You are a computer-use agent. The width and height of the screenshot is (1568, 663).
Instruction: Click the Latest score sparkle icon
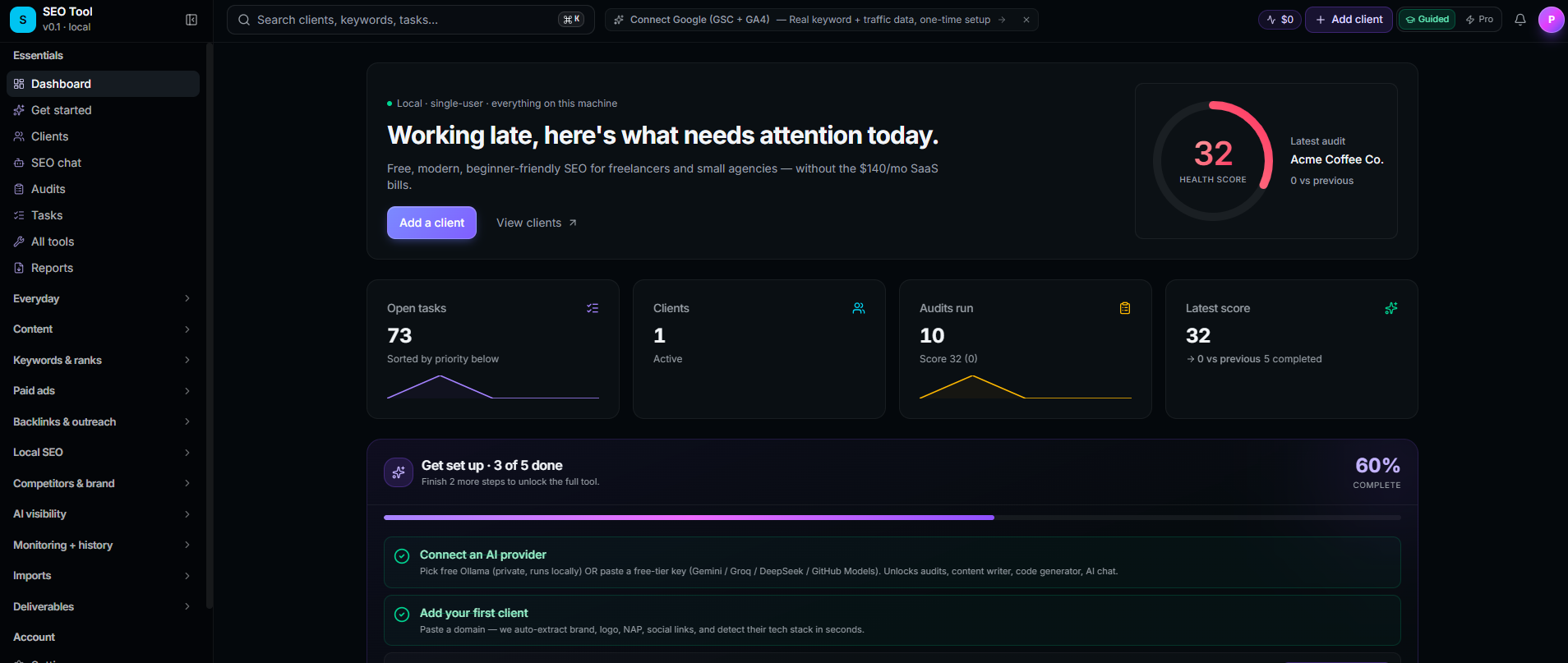[1391, 308]
